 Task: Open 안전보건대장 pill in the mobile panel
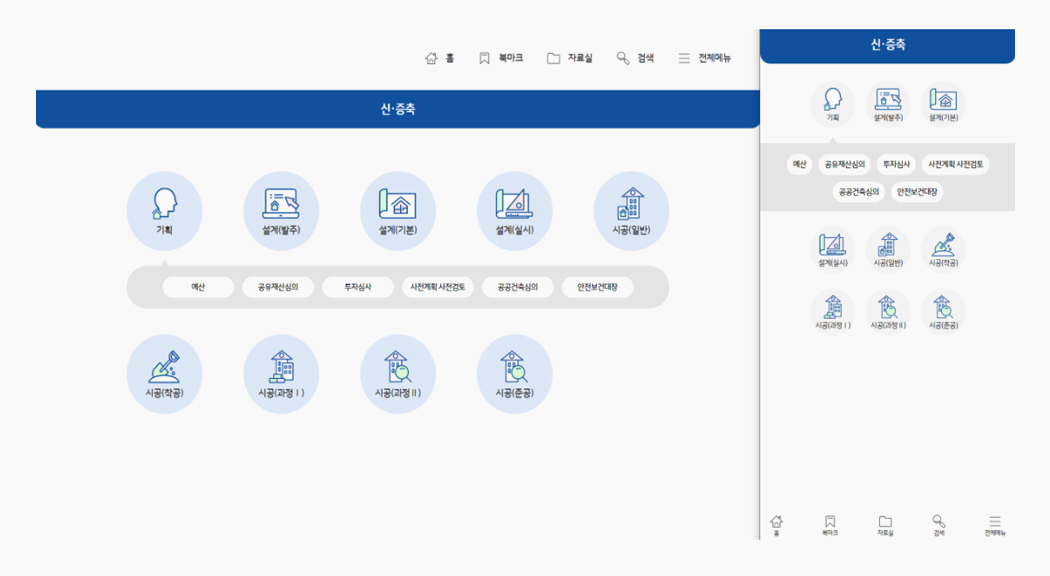916,192
